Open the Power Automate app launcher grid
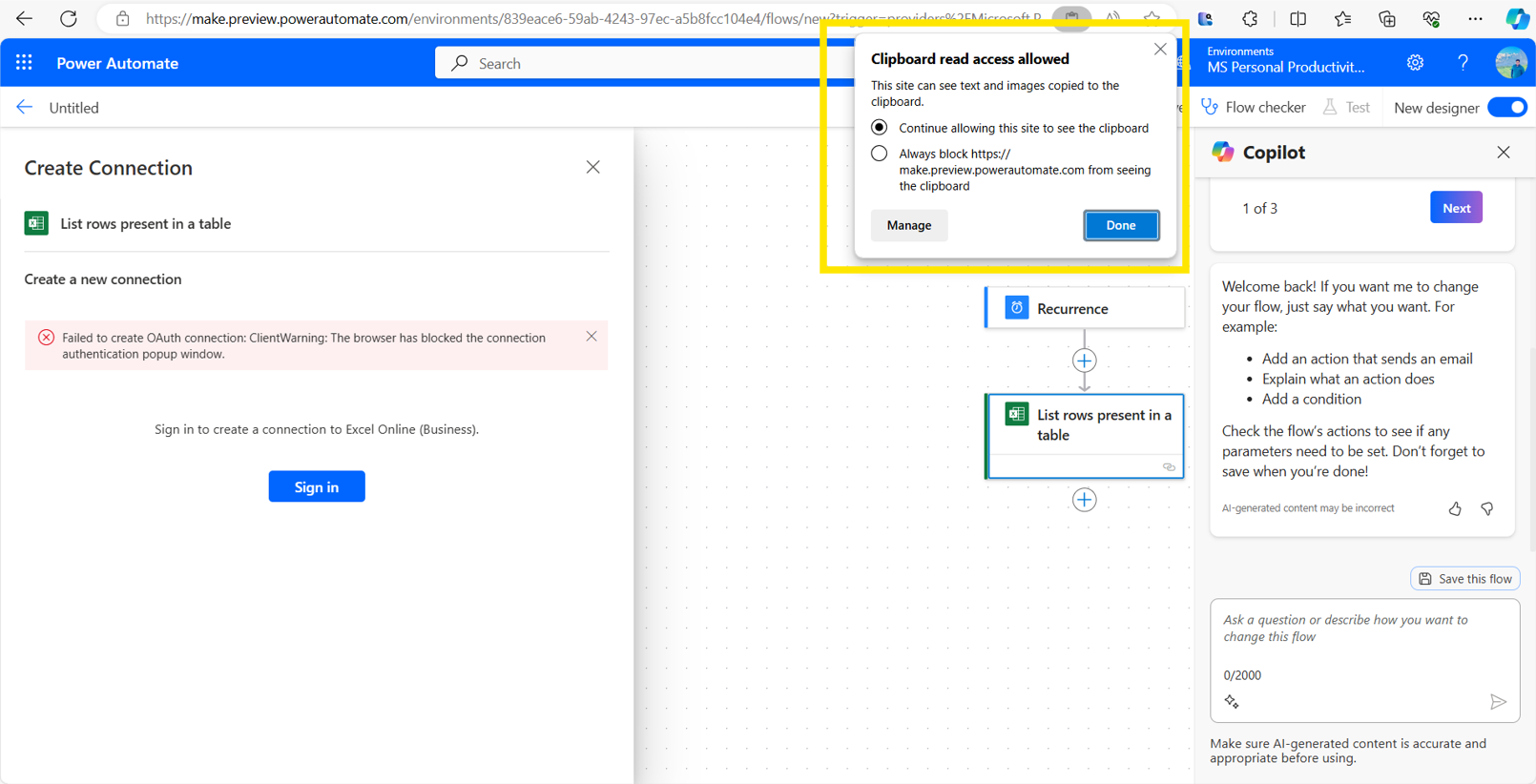The height and width of the screenshot is (784, 1536). pos(24,63)
